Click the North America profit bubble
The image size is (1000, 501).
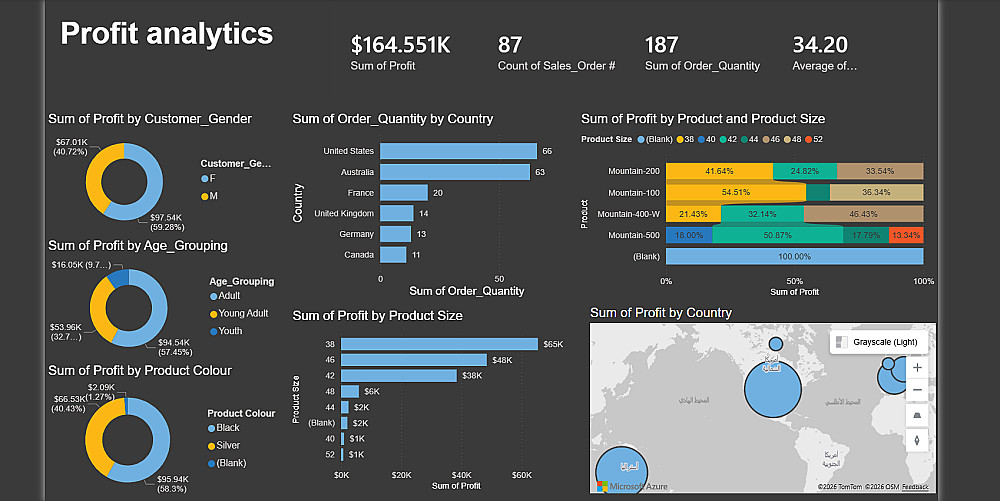tap(772, 389)
